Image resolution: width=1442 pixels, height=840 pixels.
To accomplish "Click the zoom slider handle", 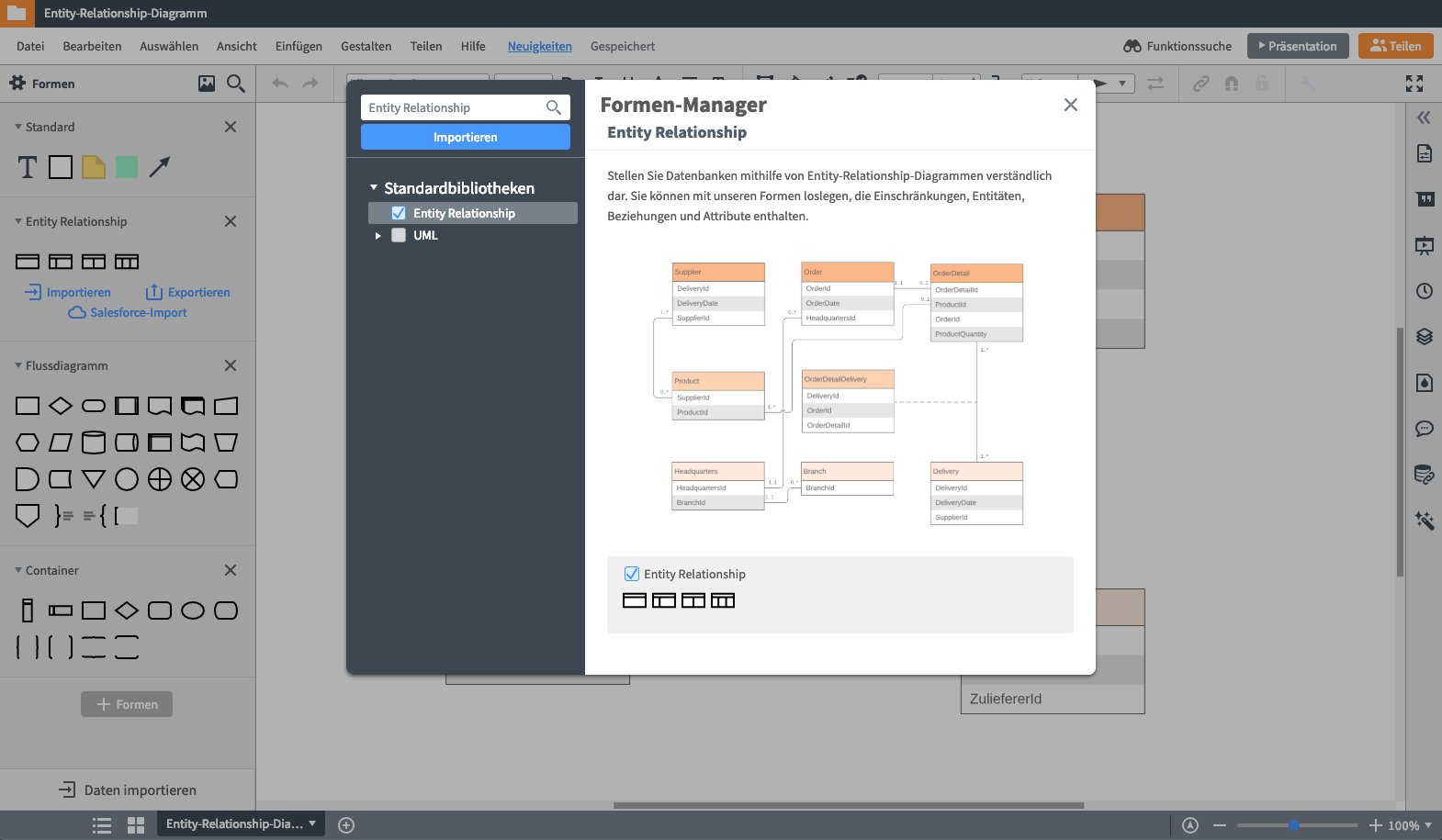I will click(x=1293, y=825).
